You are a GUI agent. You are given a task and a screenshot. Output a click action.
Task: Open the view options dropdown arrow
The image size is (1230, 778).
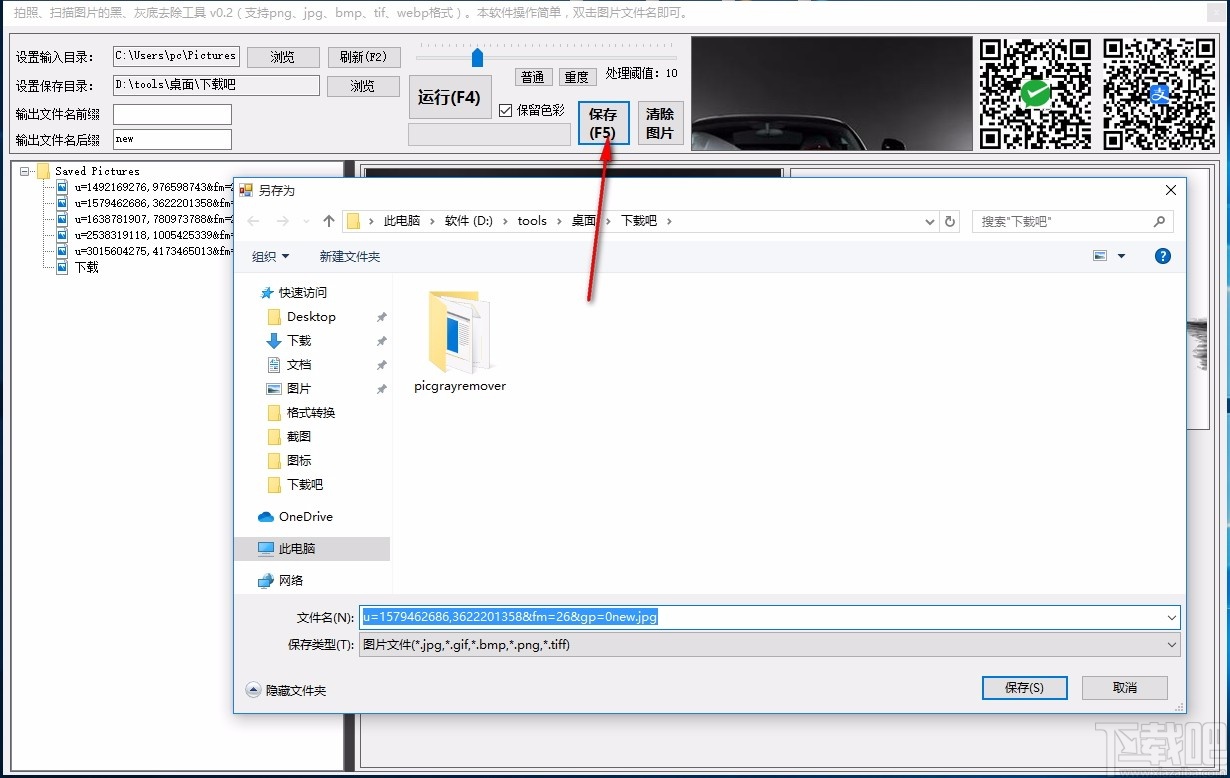pyautogui.click(x=1121, y=256)
